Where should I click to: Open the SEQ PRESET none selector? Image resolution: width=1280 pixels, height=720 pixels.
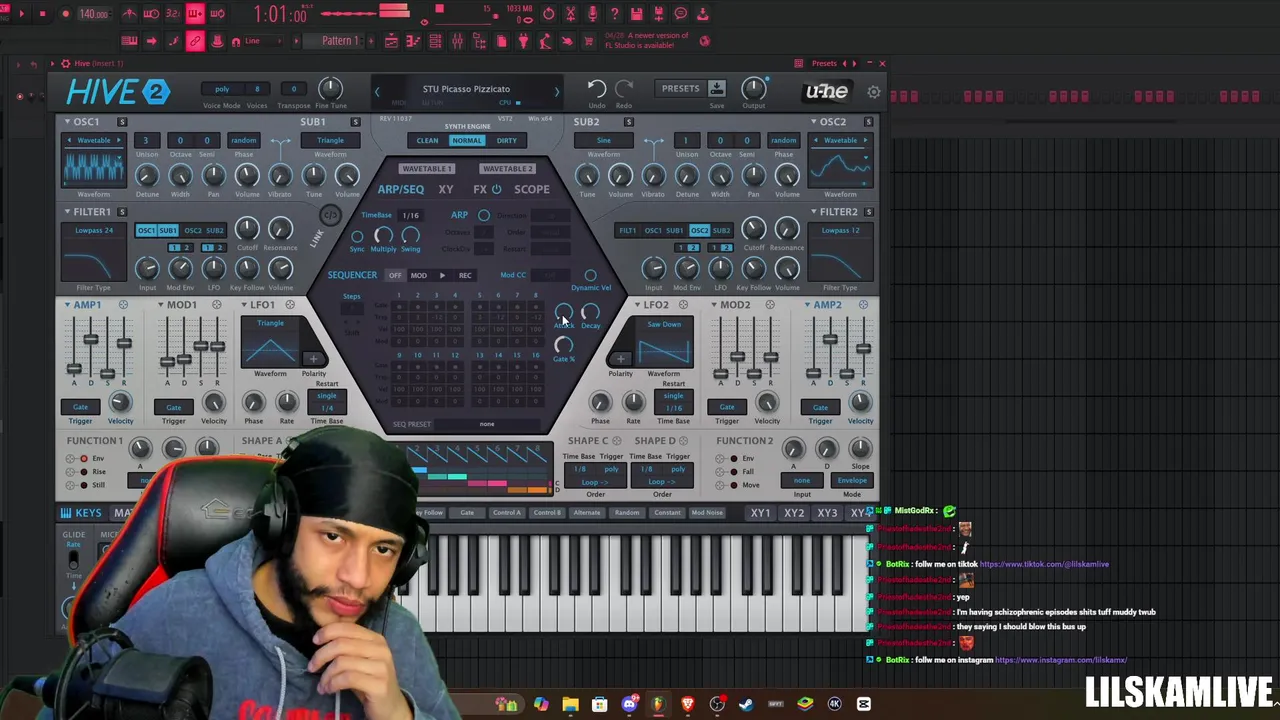[x=487, y=424]
